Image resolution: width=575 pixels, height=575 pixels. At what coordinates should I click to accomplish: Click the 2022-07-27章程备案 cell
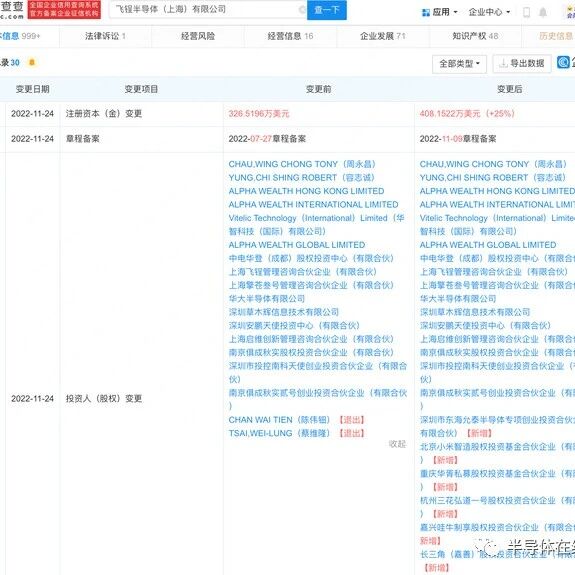[x=267, y=139]
